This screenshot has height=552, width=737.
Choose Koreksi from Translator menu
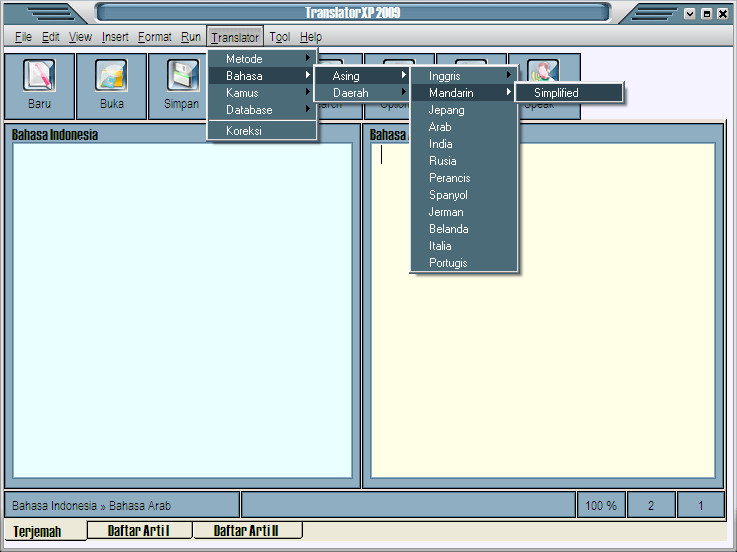pos(262,131)
